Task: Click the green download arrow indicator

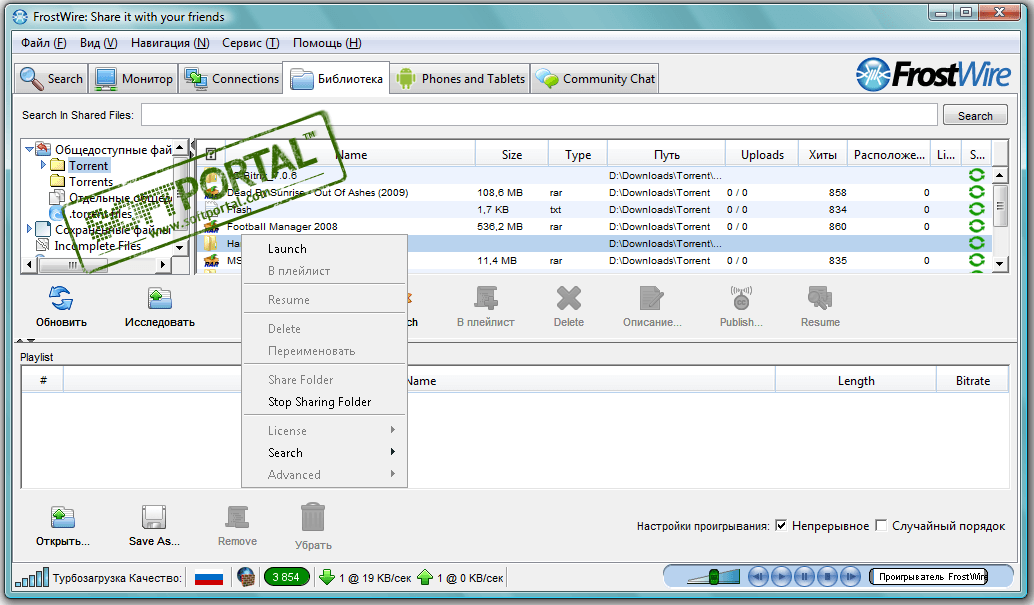Action: (x=327, y=577)
